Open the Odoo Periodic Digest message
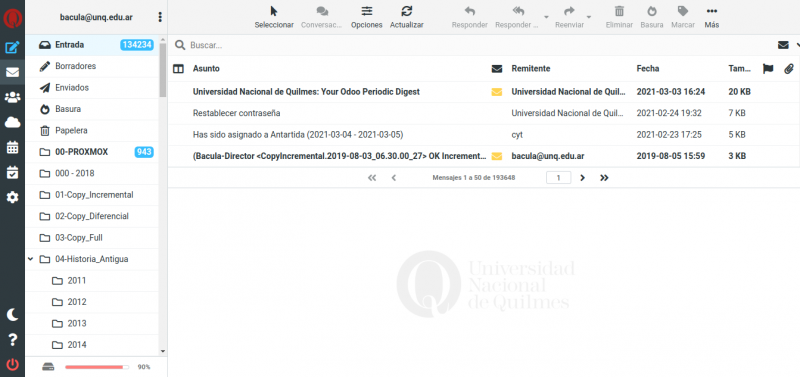Viewport: 800px width, 377px height. click(306, 92)
